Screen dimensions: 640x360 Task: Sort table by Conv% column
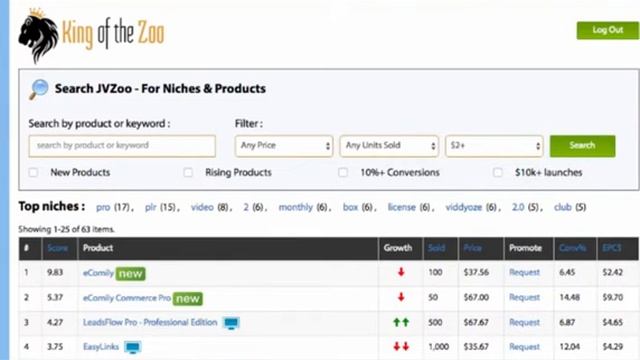(x=573, y=248)
